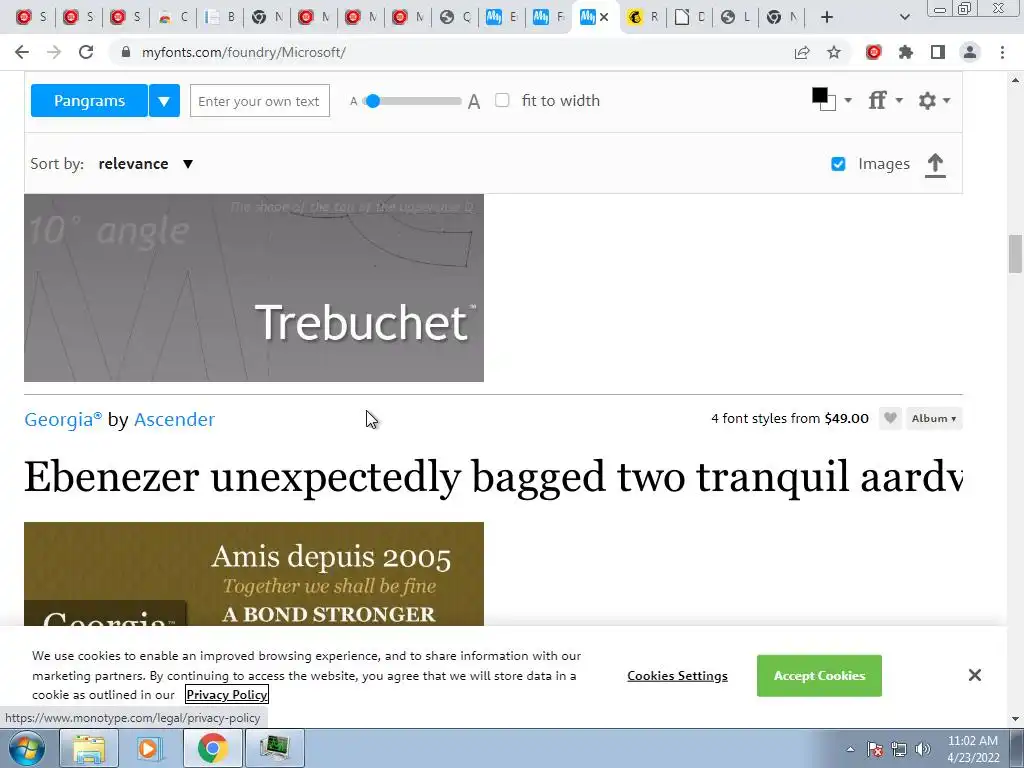This screenshot has height=768, width=1024.
Task: Close the active MyFonts tab
Action: [x=604, y=17]
